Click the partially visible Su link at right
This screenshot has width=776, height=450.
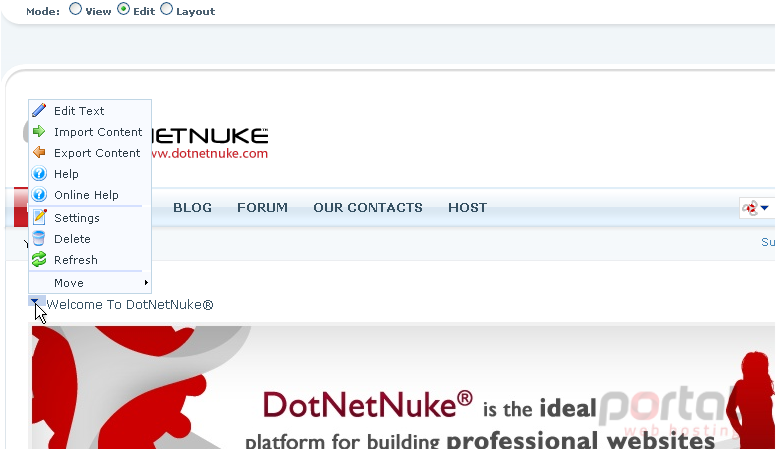click(x=768, y=242)
